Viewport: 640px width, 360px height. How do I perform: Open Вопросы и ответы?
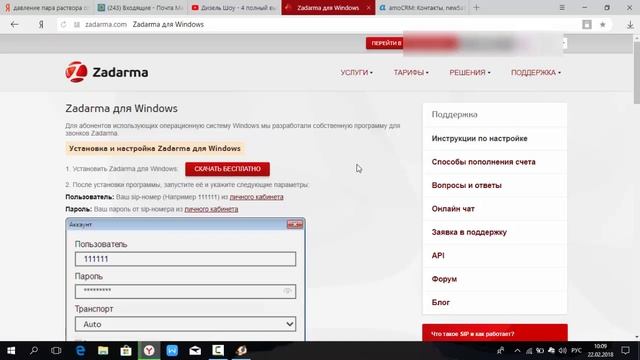467,185
